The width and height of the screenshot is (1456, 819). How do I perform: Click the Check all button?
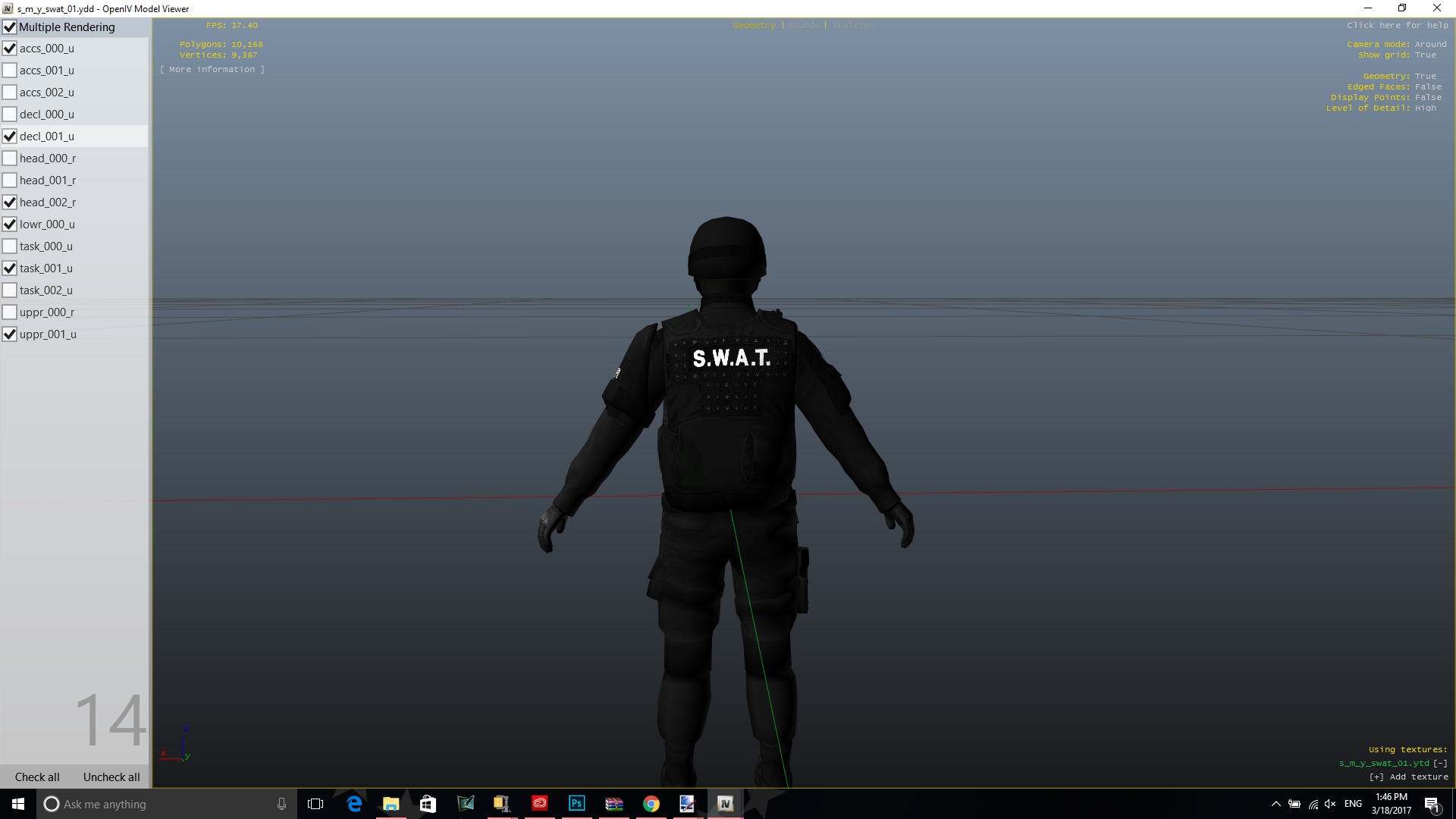pyautogui.click(x=37, y=777)
